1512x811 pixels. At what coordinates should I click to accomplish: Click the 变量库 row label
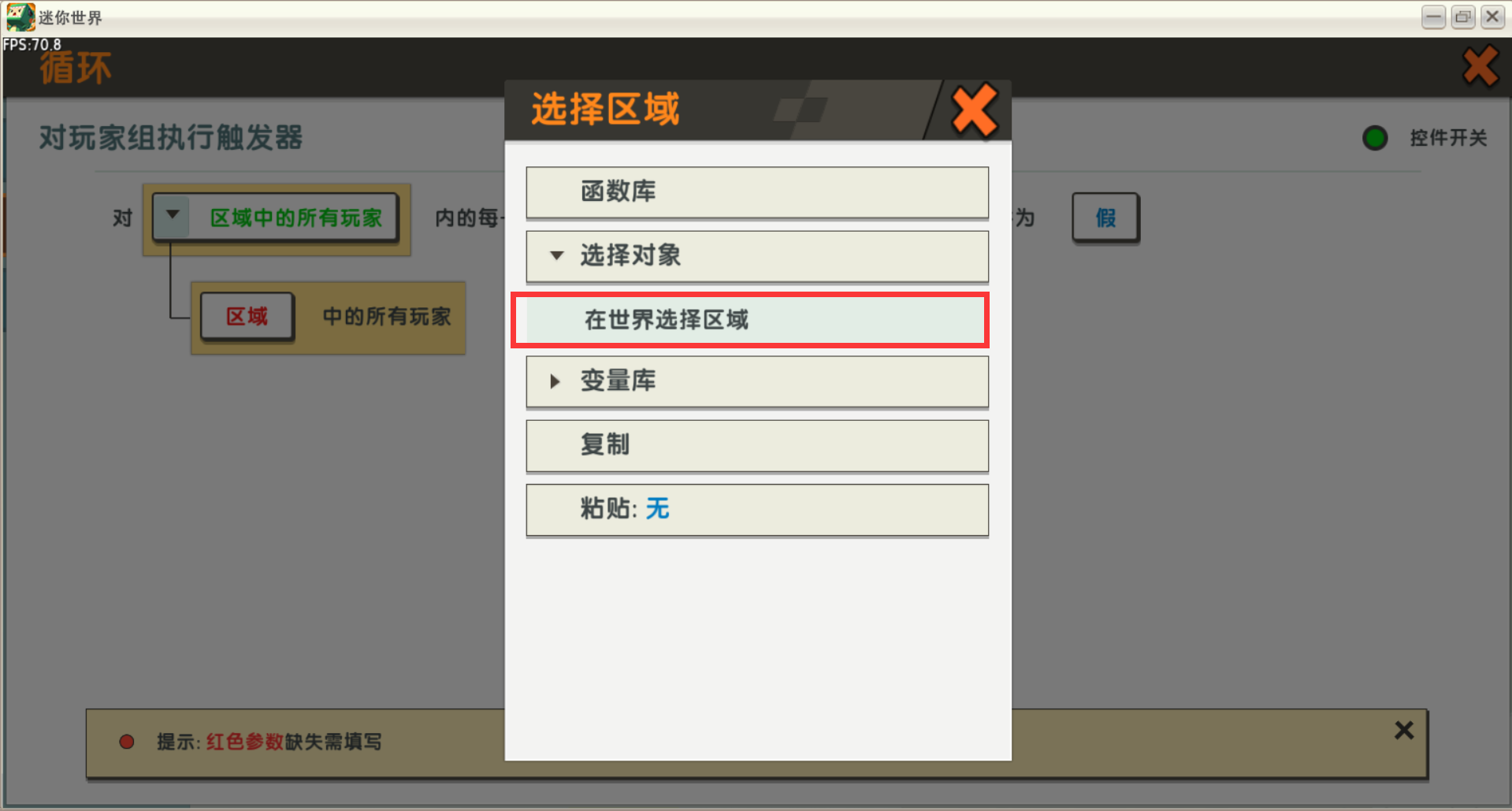coord(618,381)
